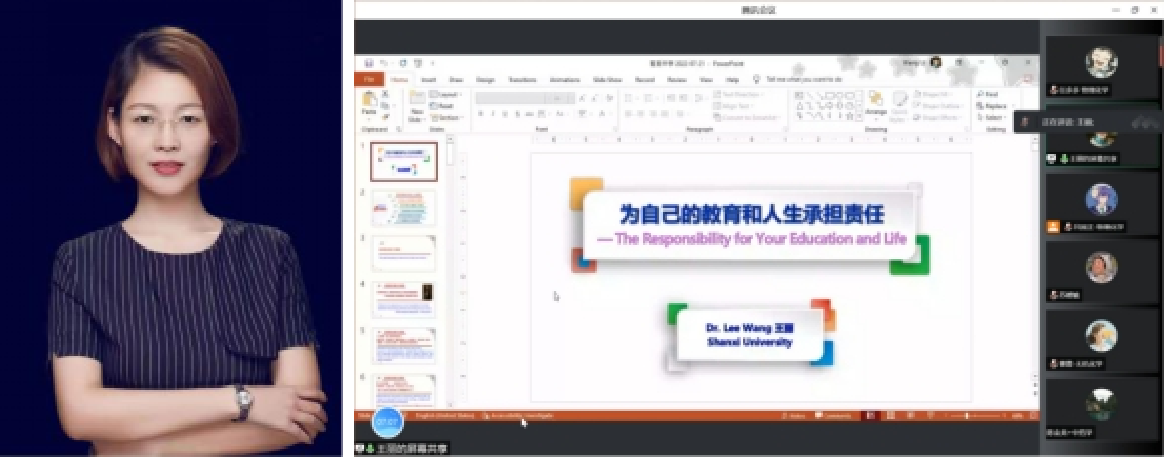1167x458 pixels.
Task: Switch to Normal view in status bar
Action: coord(868,416)
